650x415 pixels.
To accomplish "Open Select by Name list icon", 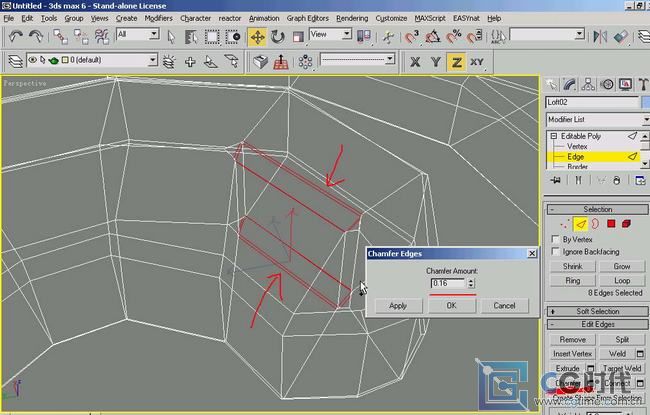I will pos(191,37).
